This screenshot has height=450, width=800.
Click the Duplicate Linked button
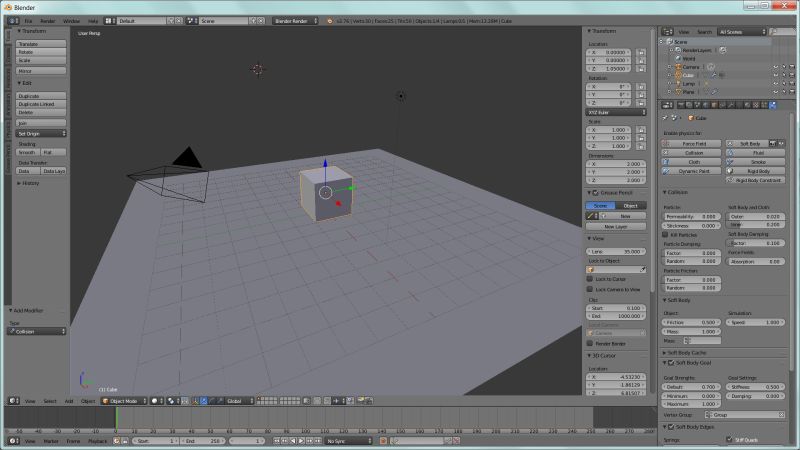41,104
